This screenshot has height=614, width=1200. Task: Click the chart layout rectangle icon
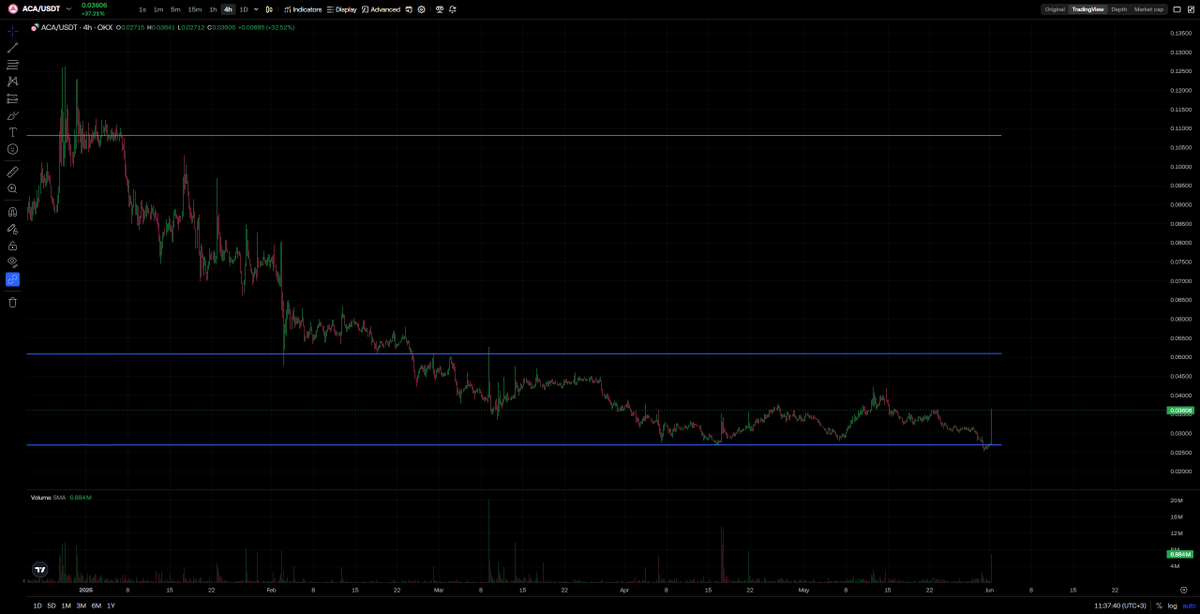[1176, 9]
